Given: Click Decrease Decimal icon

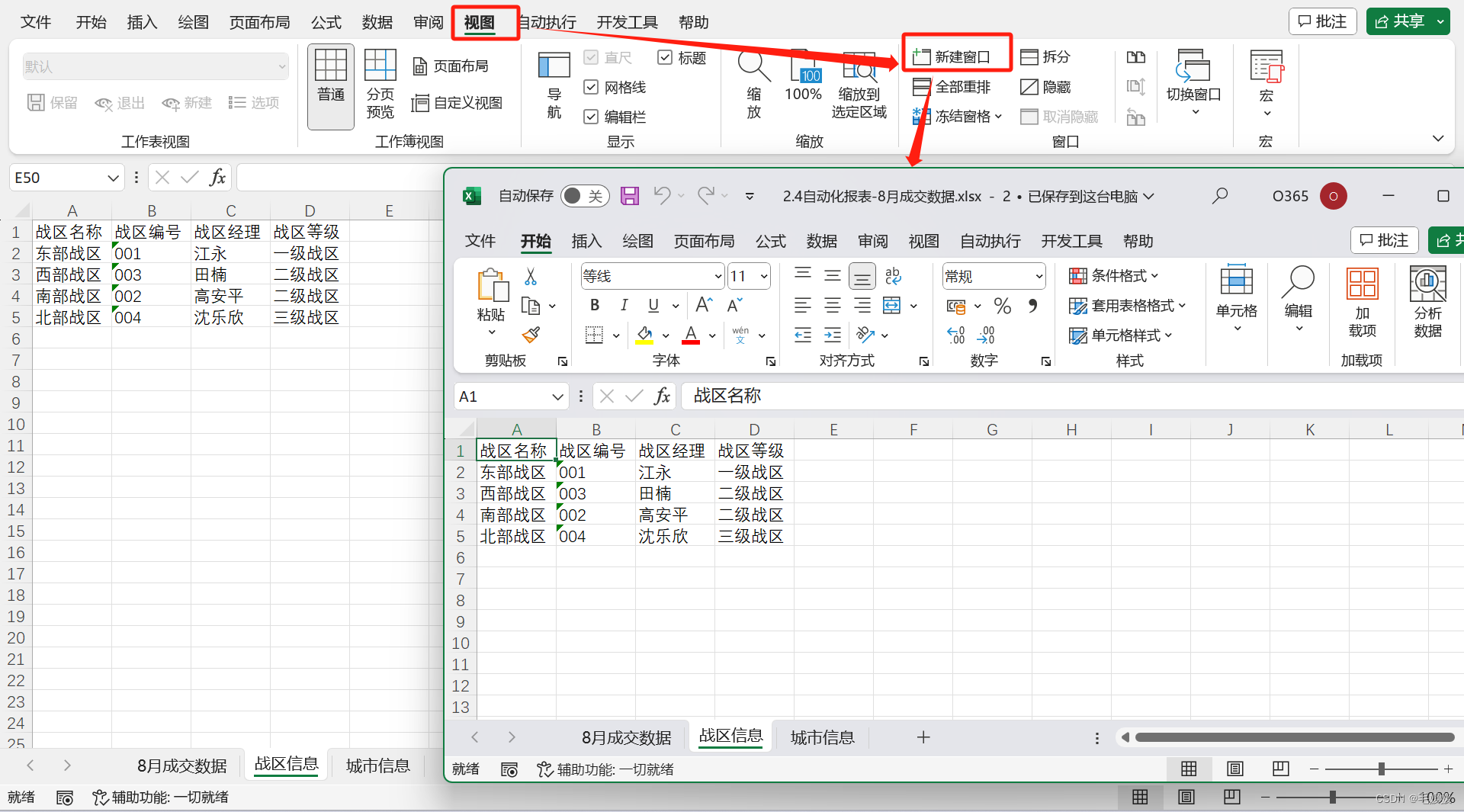Looking at the screenshot, I should pos(985,335).
